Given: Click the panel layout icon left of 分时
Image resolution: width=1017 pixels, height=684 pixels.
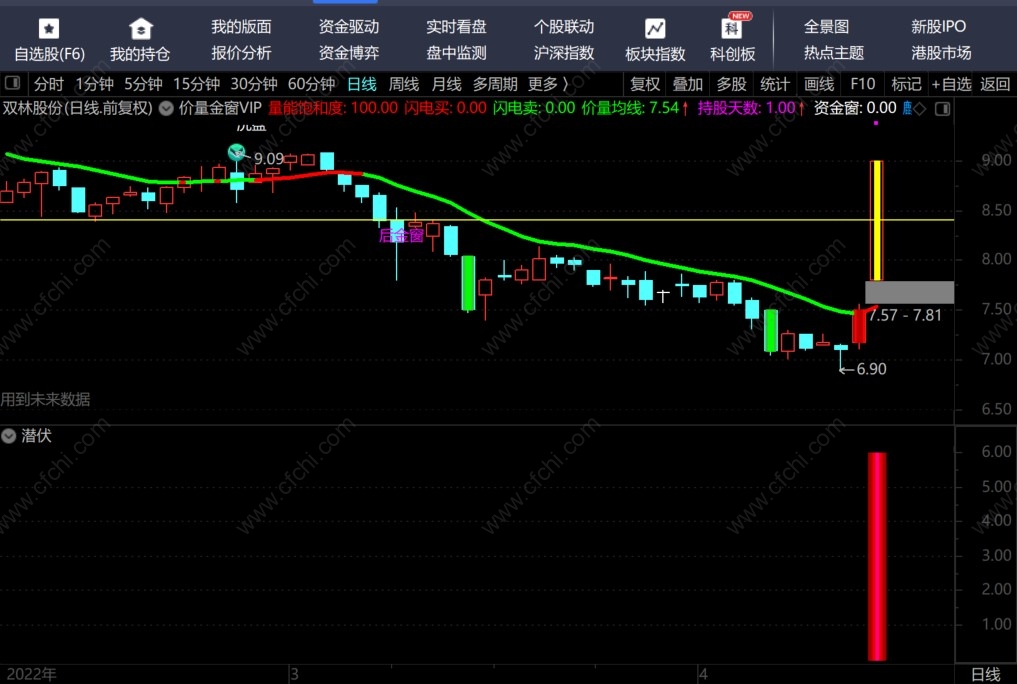Looking at the screenshot, I should click(12, 84).
